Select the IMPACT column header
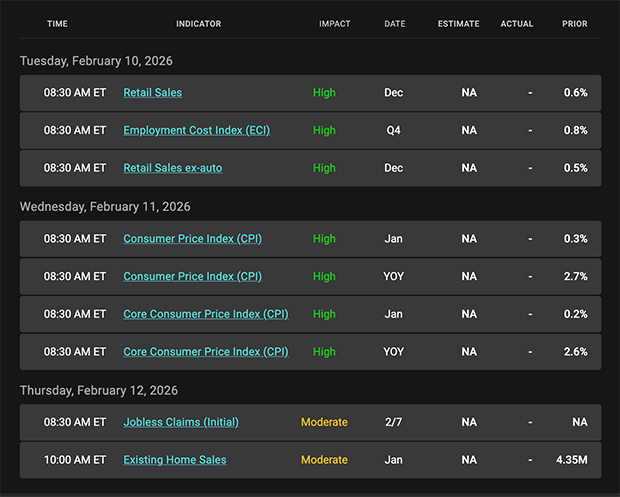Image resolution: width=620 pixels, height=497 pixels. [334, 24]
